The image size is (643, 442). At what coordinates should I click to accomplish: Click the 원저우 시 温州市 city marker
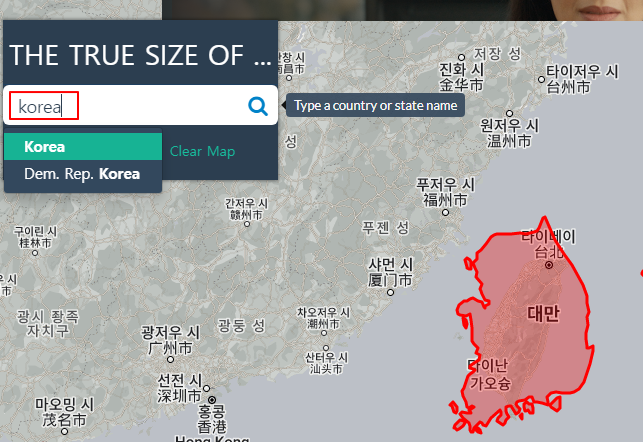pos(509,113)
